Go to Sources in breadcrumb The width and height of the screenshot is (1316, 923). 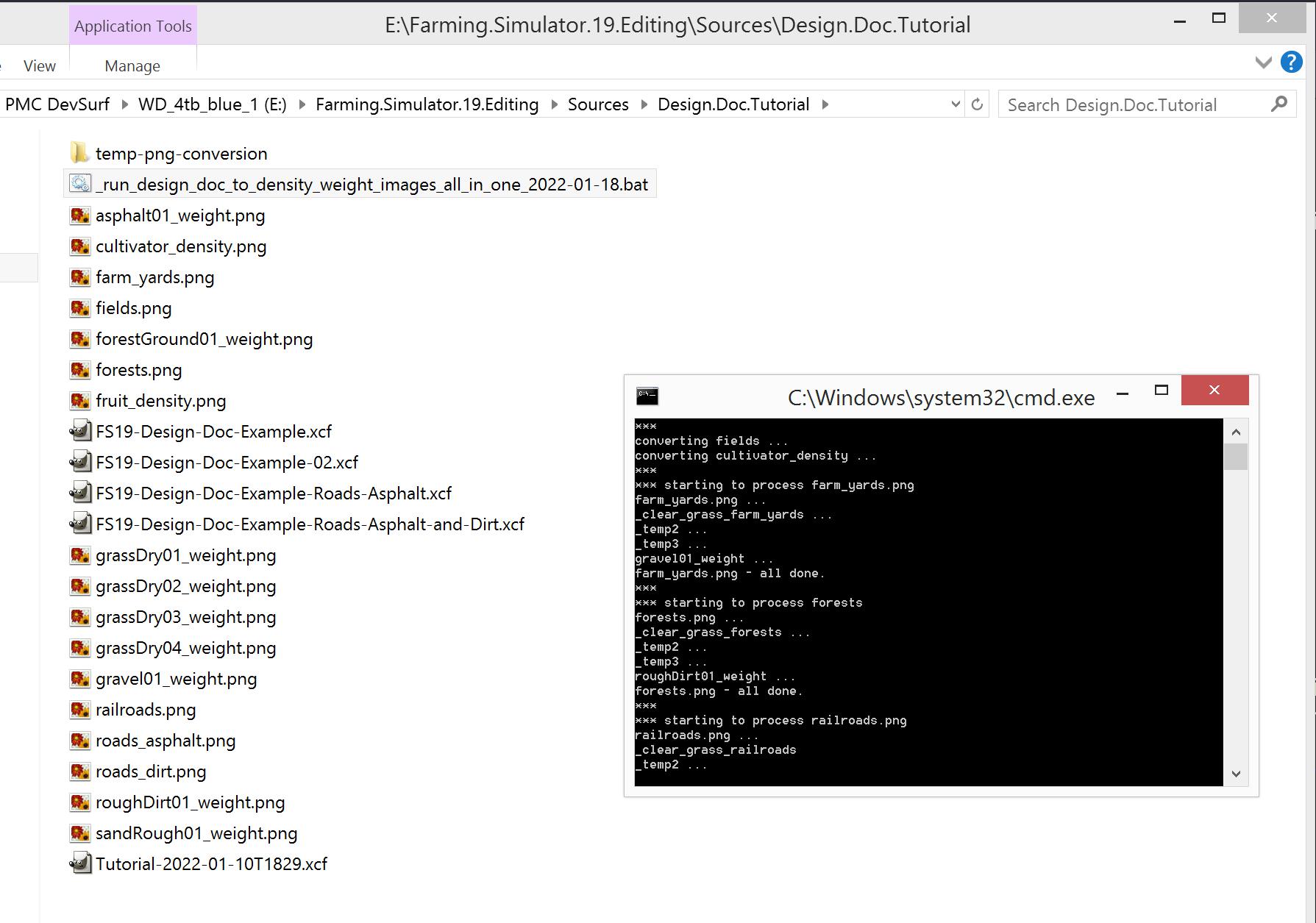click(598, 104)
